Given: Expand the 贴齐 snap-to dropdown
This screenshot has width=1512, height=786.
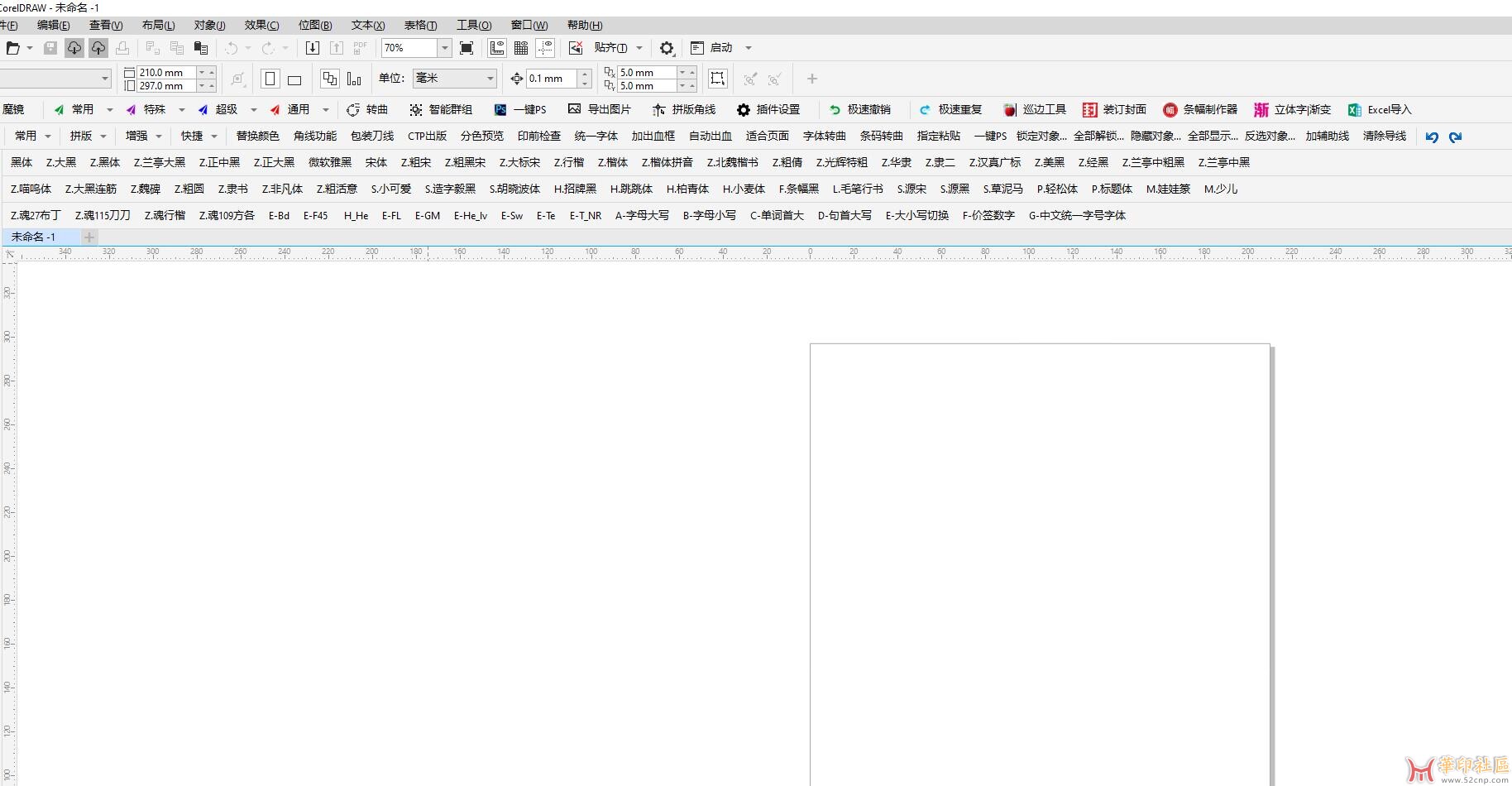Looking at the screenshot, I should pos(639,48).
